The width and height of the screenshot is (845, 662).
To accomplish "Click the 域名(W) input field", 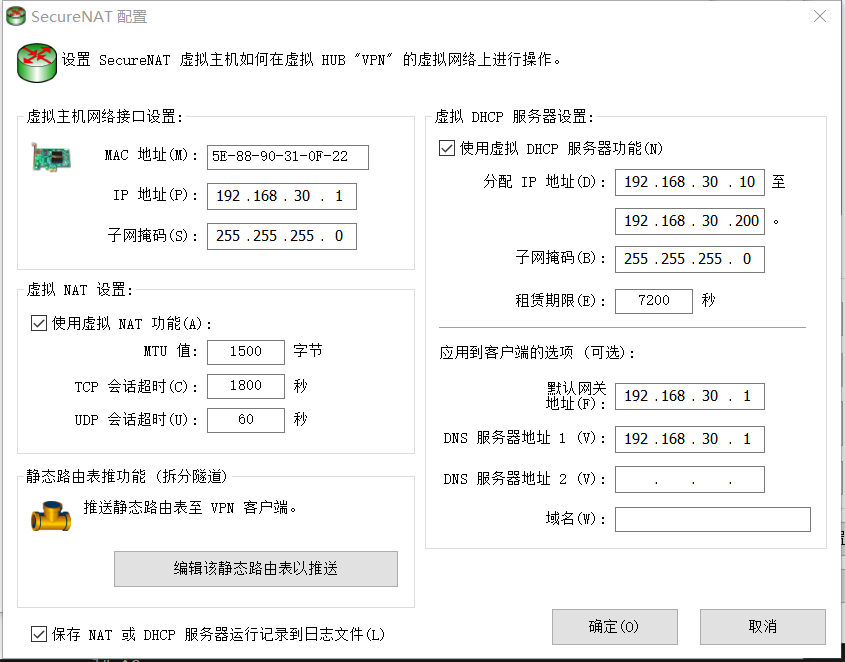I will (x=713, y=519).
